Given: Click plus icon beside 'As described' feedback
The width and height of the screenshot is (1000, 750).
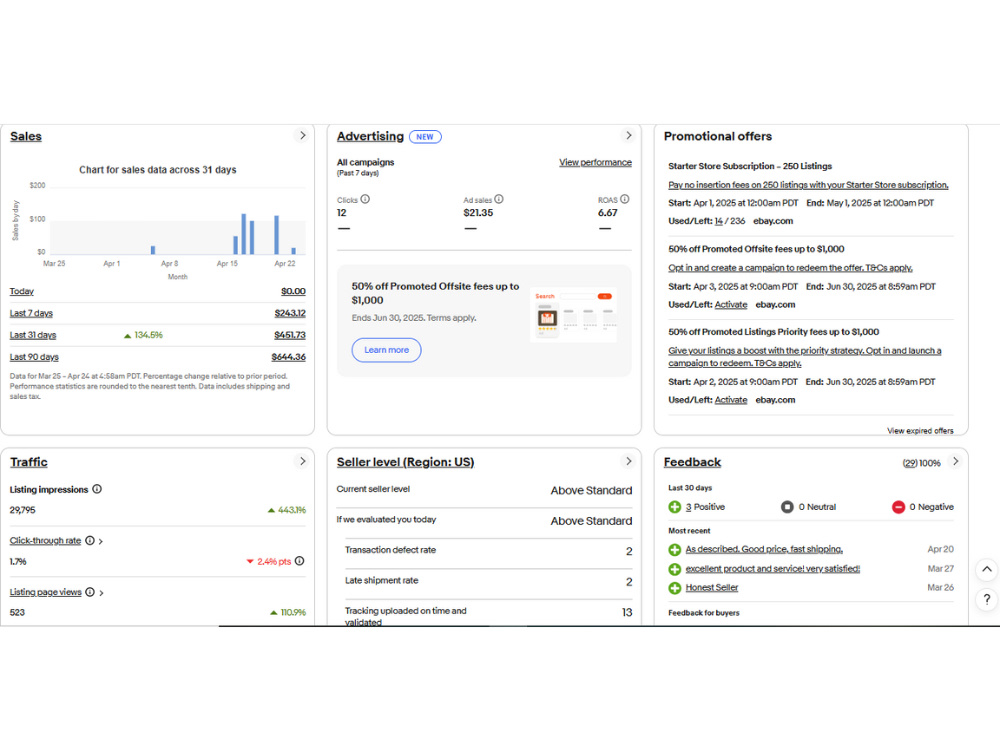Looking at the screenshot, I should 675,550.
